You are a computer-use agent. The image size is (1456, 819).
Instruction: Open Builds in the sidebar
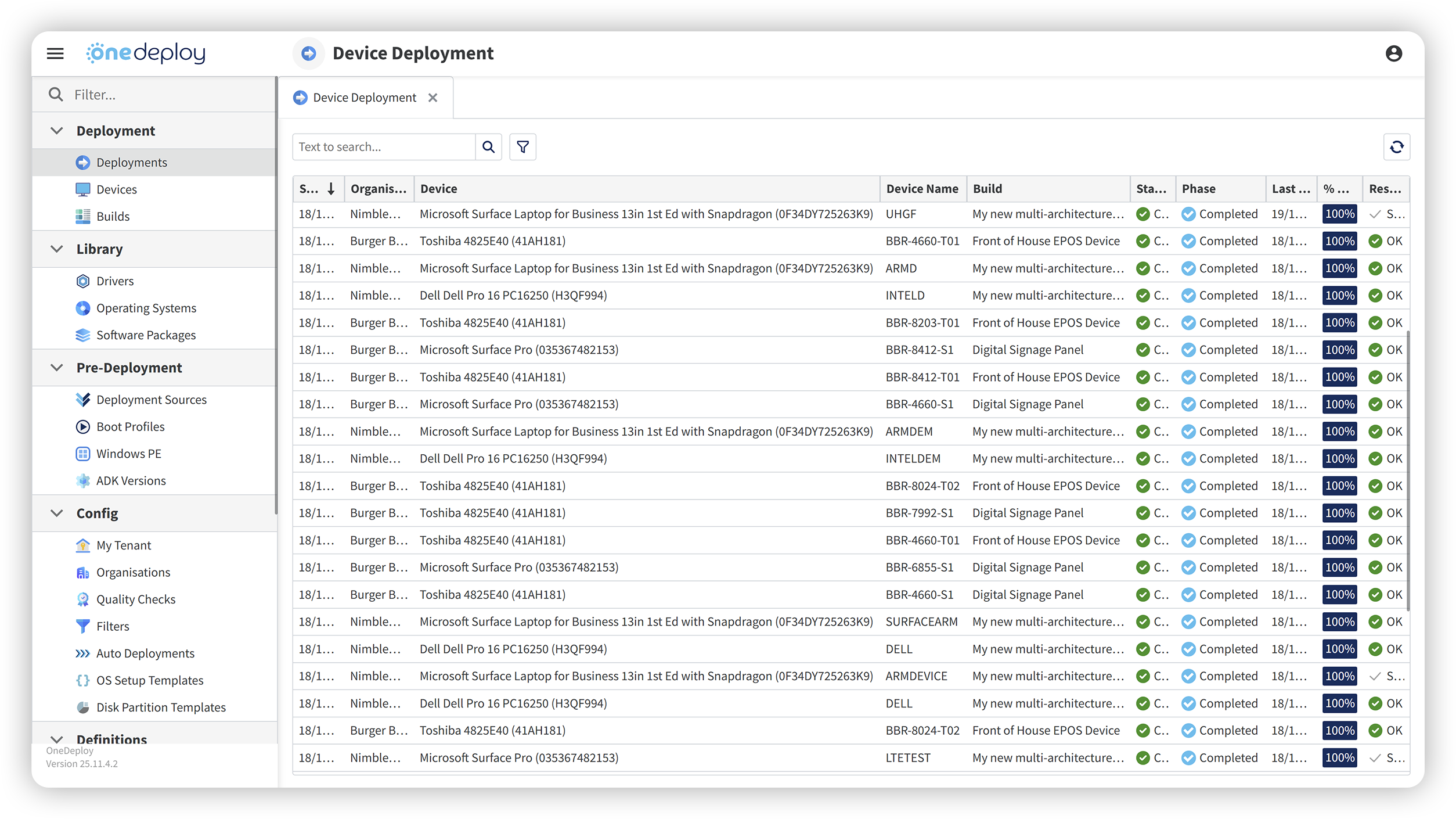click(113, 216)
